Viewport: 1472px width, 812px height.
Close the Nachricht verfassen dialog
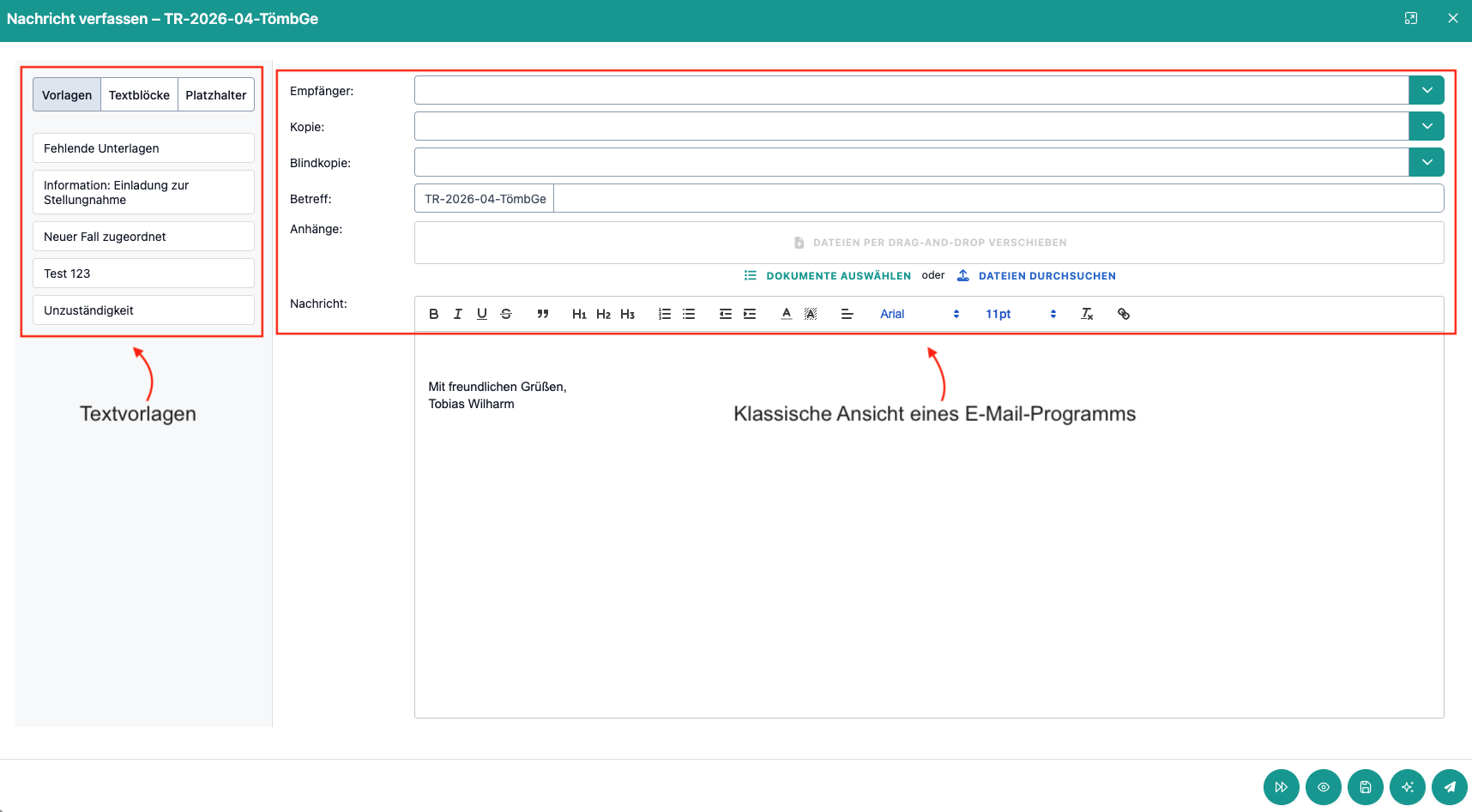click(x=1453, y=18)
